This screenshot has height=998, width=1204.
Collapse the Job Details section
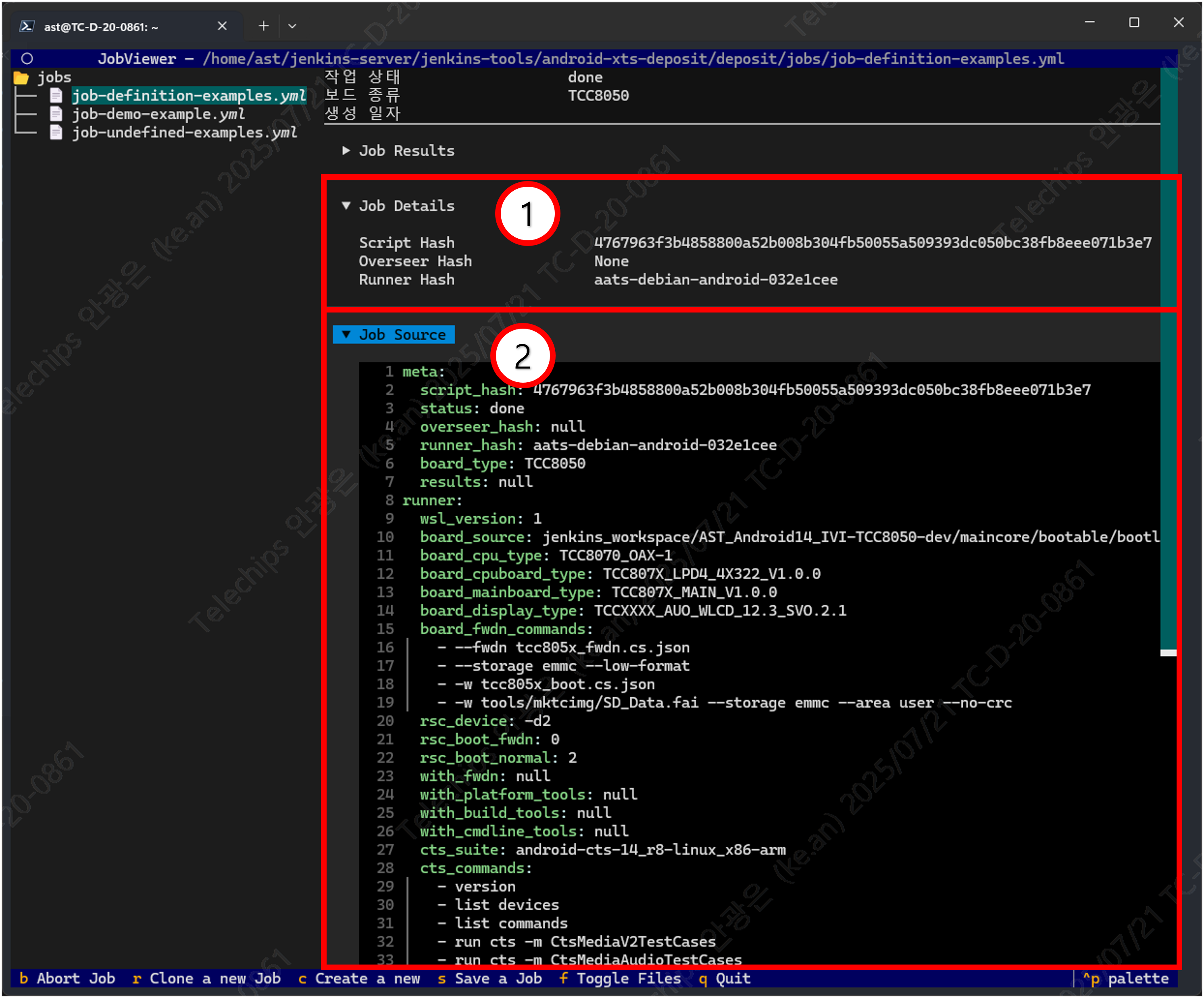399,206
